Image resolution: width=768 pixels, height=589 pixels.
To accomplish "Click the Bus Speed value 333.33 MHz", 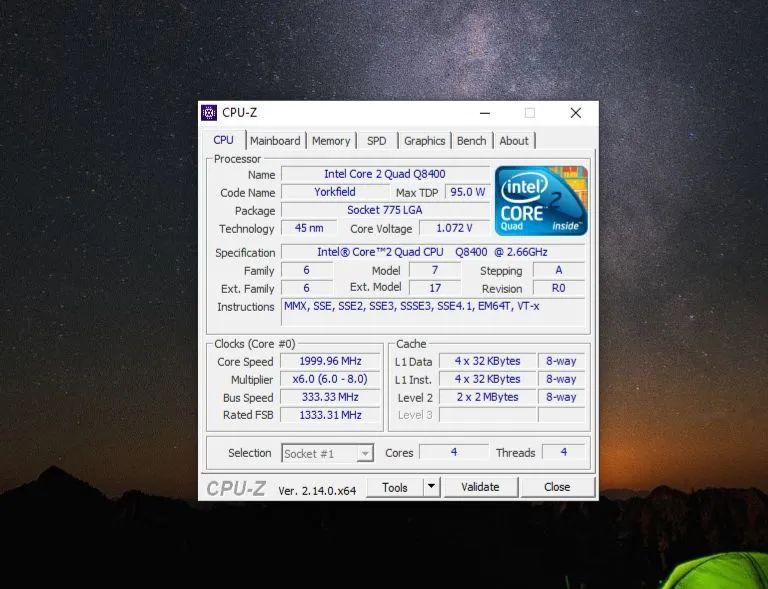I will (330, 397).
